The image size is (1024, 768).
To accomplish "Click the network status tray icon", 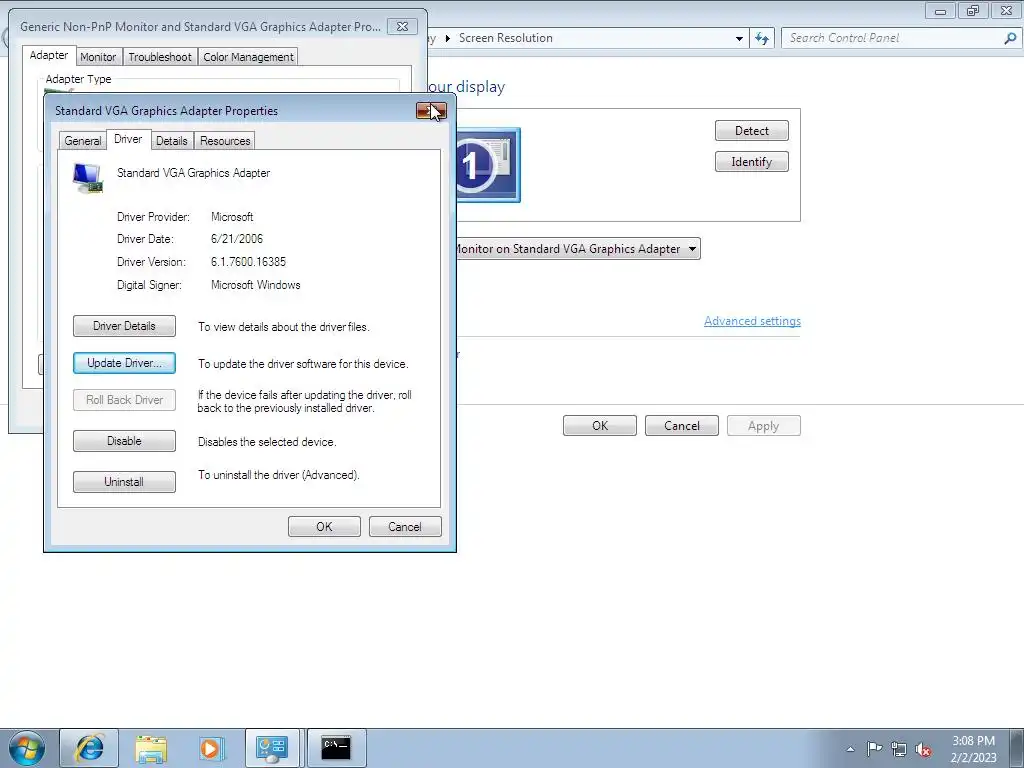I will (x=899, y=749).
